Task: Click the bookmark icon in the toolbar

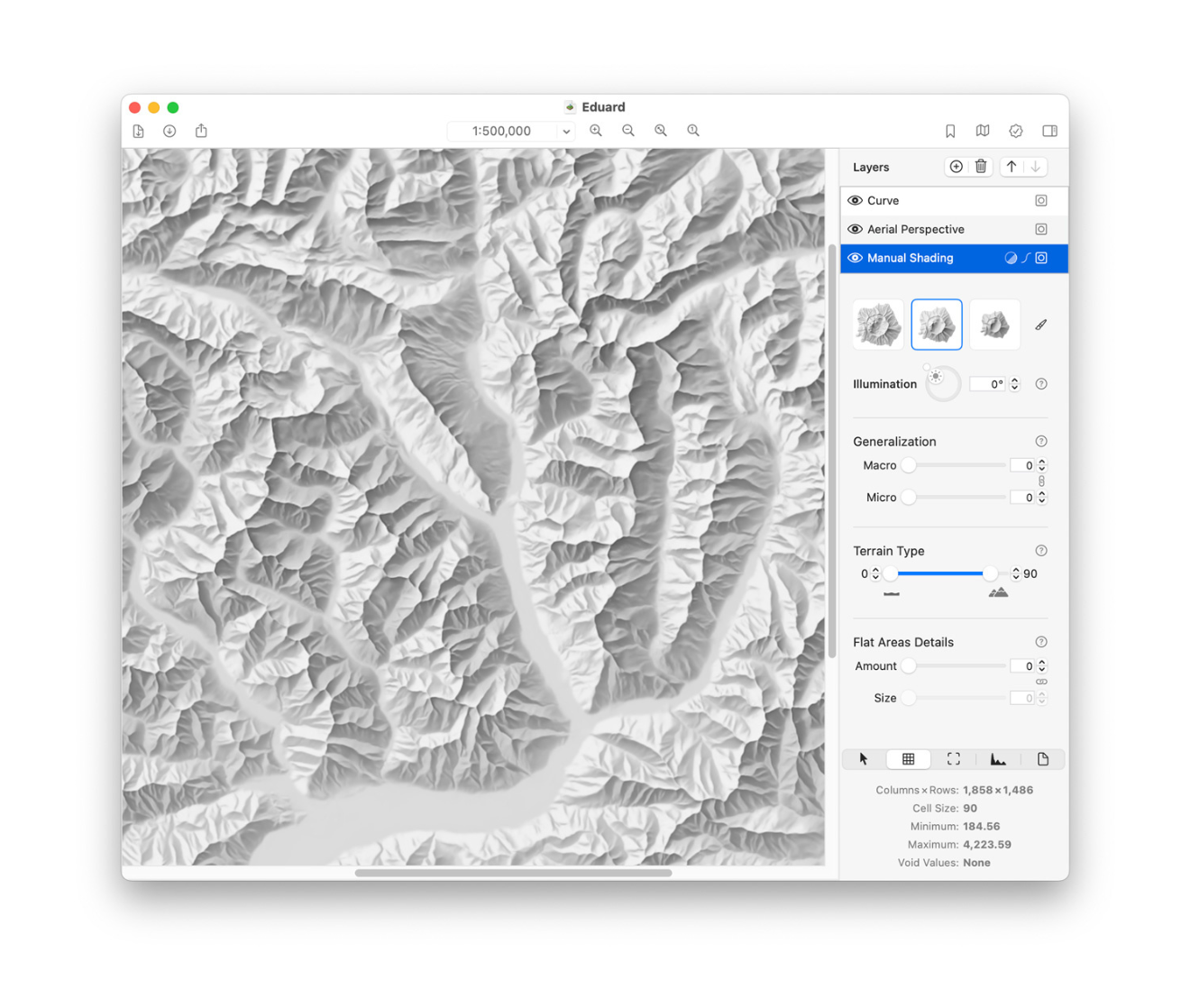Action: 950,131
